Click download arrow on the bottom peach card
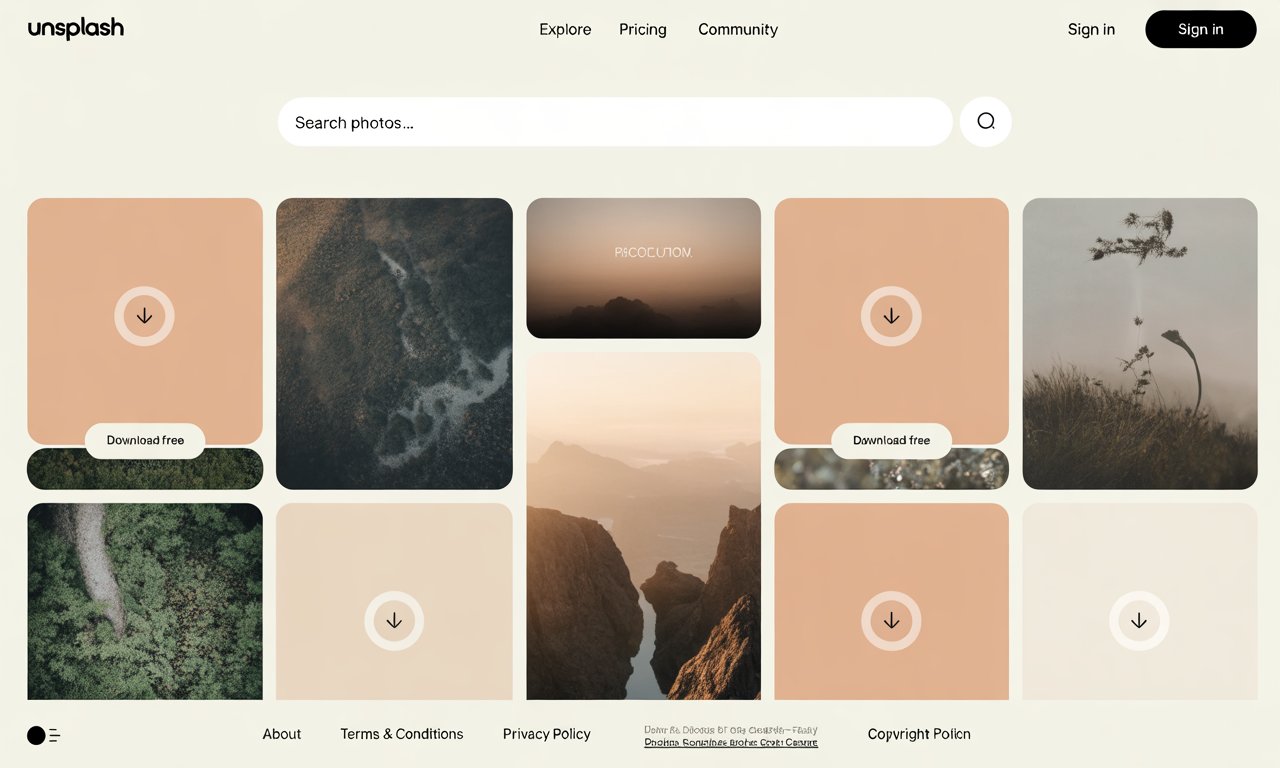The image size is (1280, 768). (891, 621)
